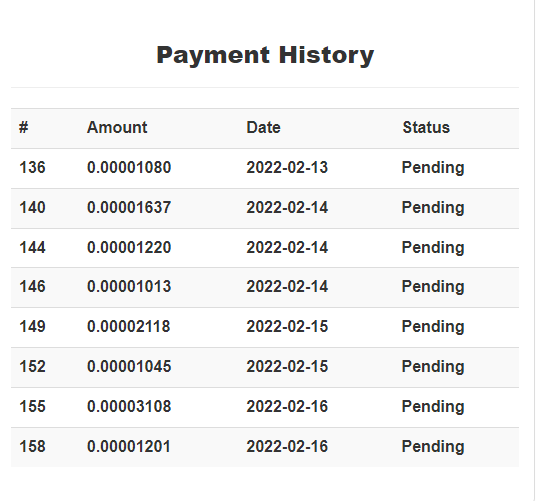Click amount 0.00002118
The height and width of the screenshot is (501, 558).
[129, 326]
